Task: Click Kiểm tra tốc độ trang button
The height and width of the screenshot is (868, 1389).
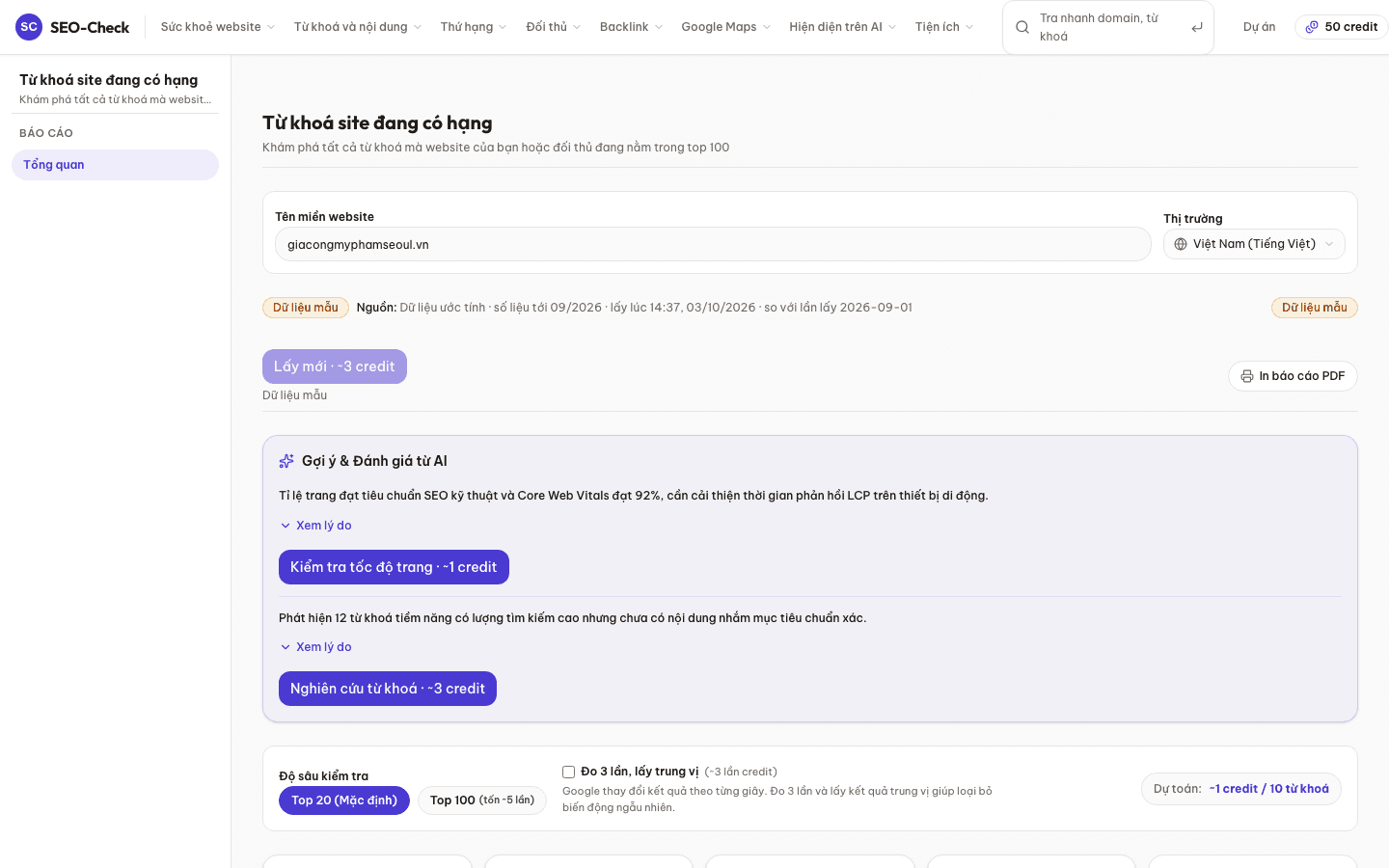Action: coord(394,567)
